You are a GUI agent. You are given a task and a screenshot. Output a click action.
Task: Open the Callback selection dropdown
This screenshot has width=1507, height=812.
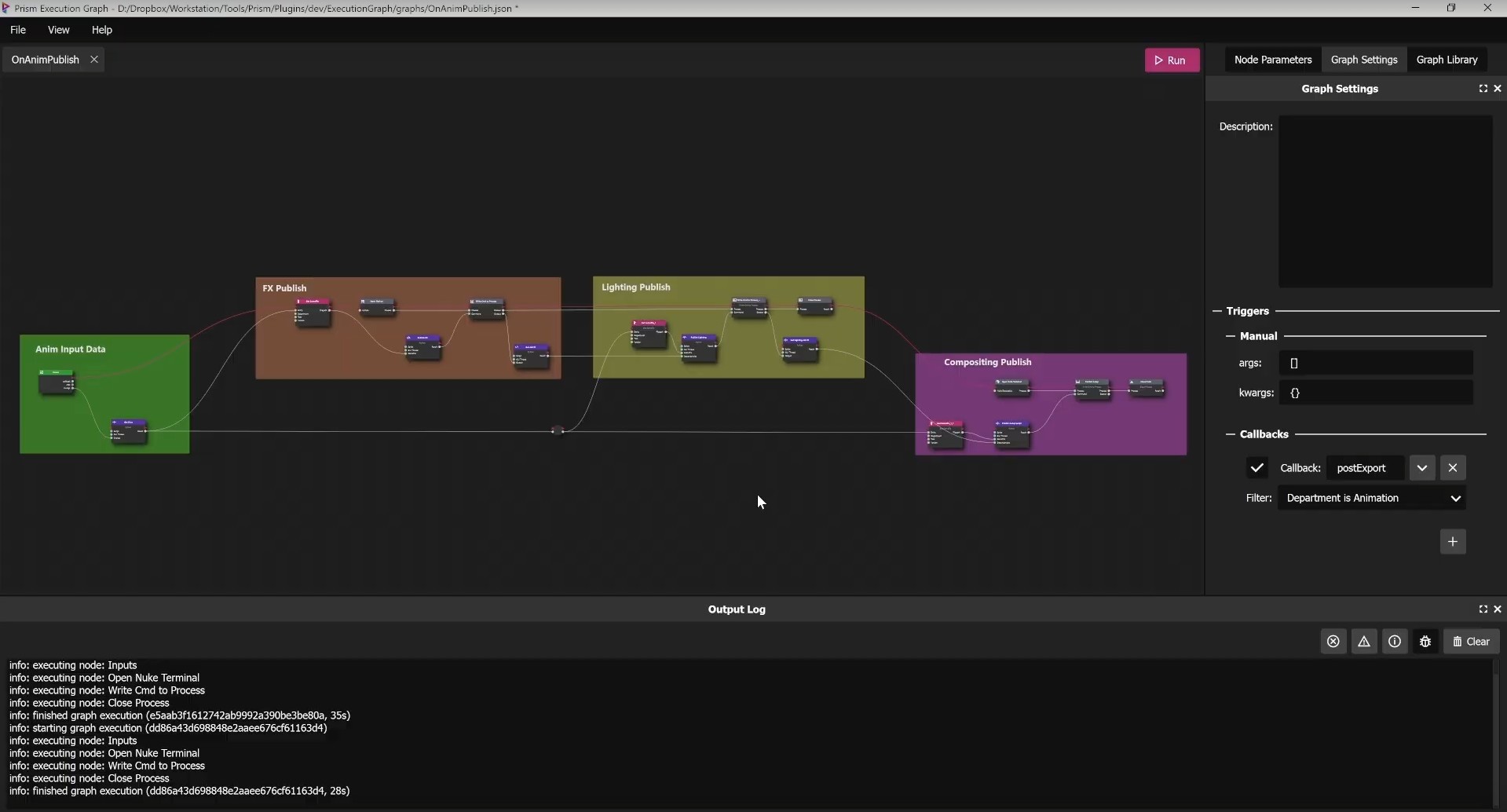pos(1421,467)
